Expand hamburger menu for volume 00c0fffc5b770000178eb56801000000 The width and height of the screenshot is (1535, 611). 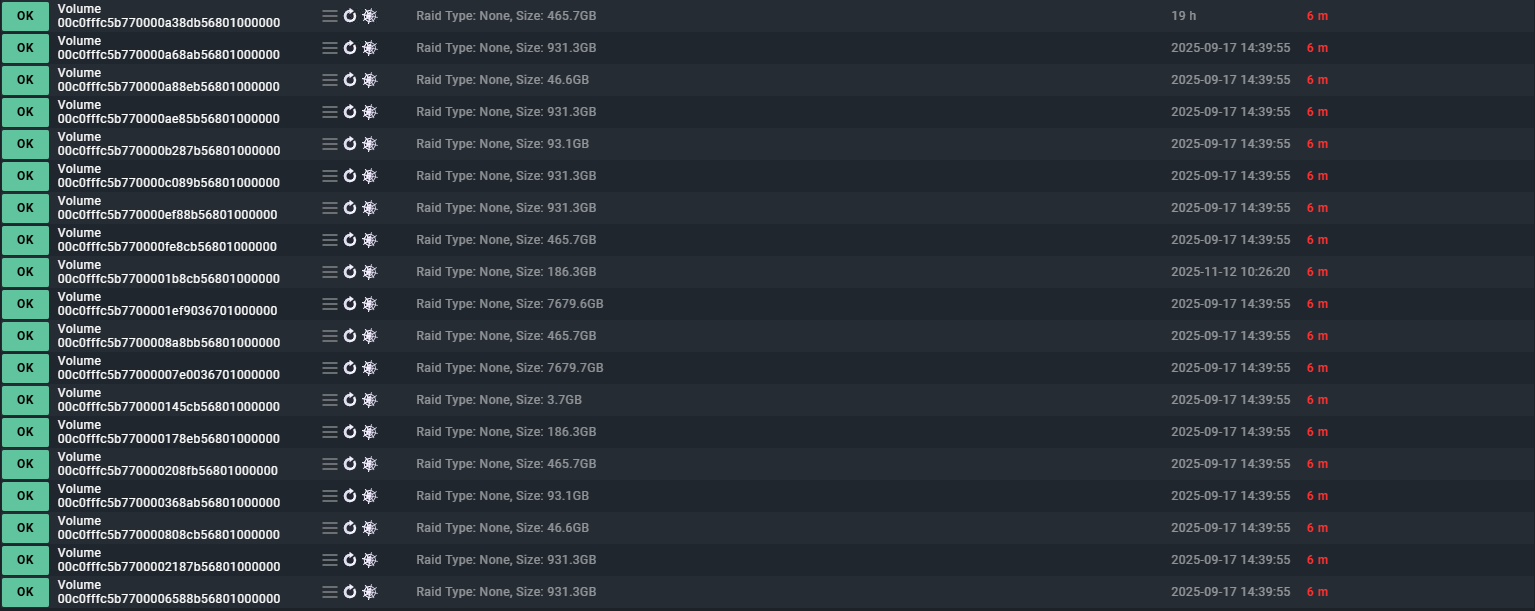[329, 432]
